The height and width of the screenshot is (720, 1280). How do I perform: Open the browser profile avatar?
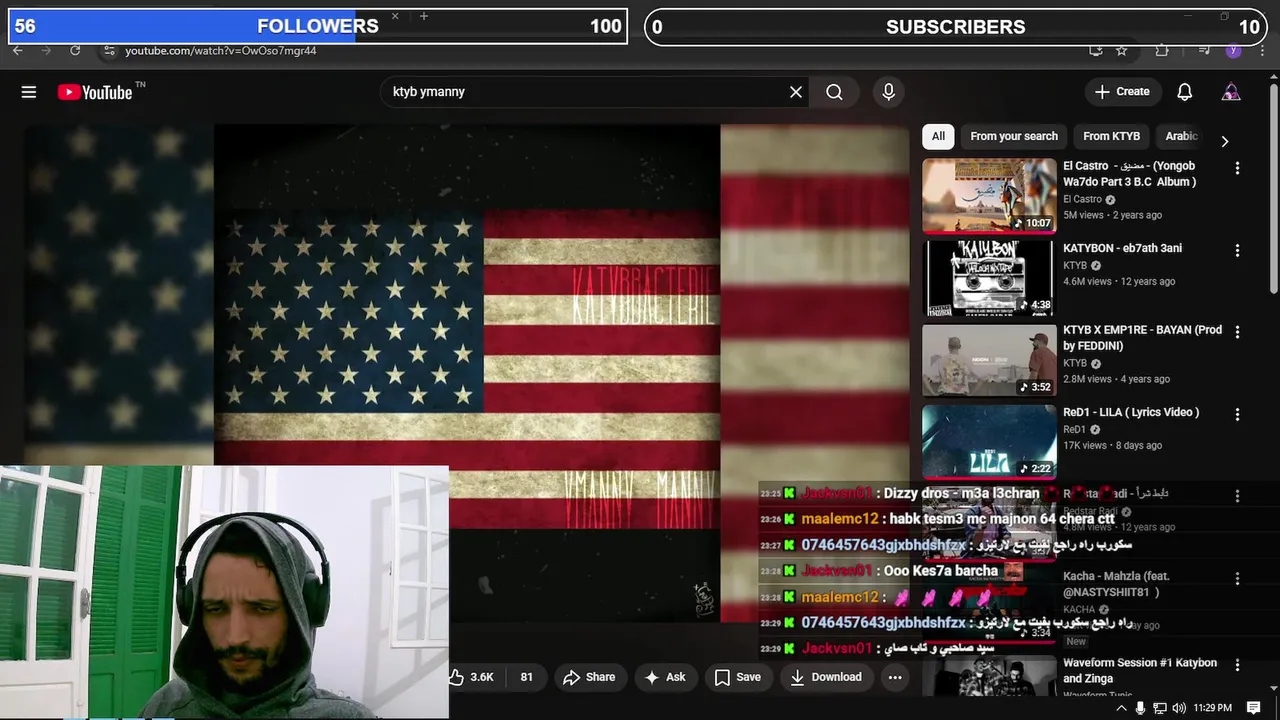coord(1233,50)
